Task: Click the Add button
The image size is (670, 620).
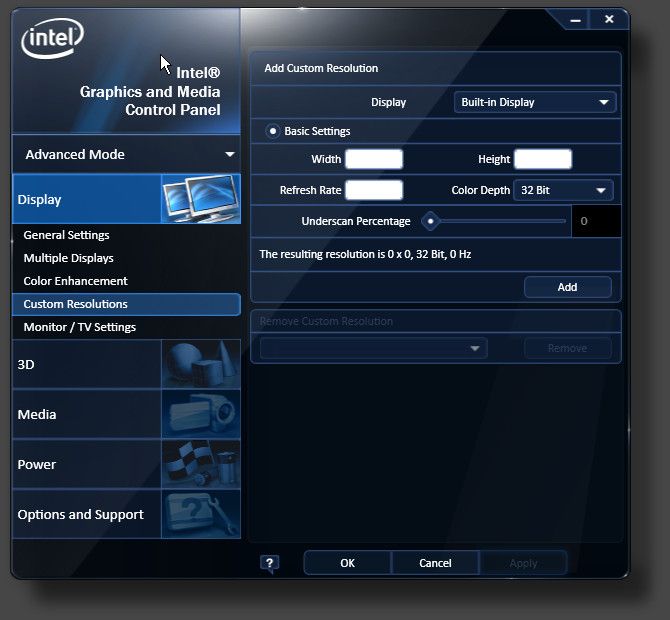Action: [x=567, y=287]
